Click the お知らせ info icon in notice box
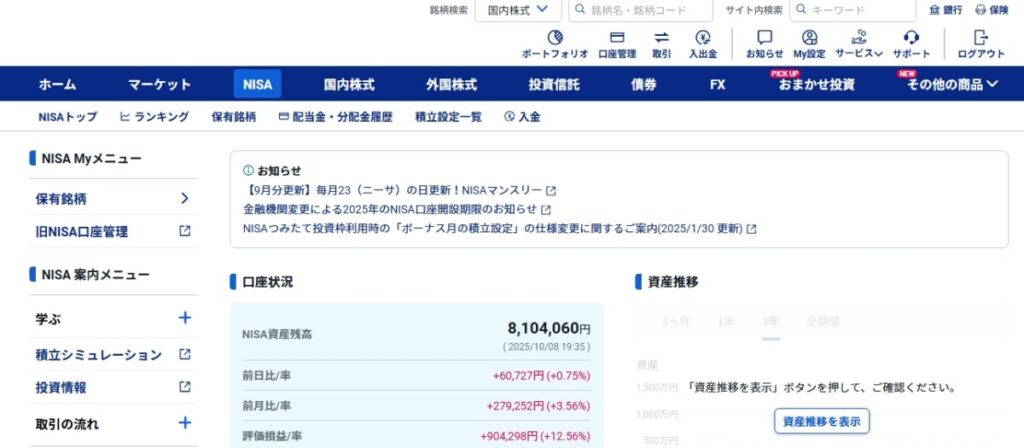This screenshot has width=1024, height=448. pos(248,170)
